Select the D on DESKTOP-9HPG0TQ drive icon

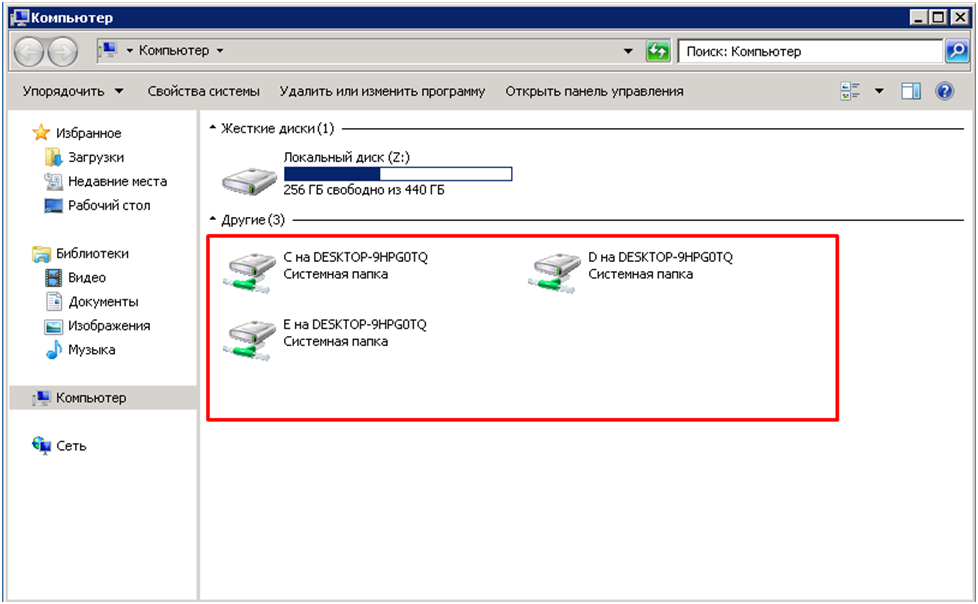(x=554, y=272)
